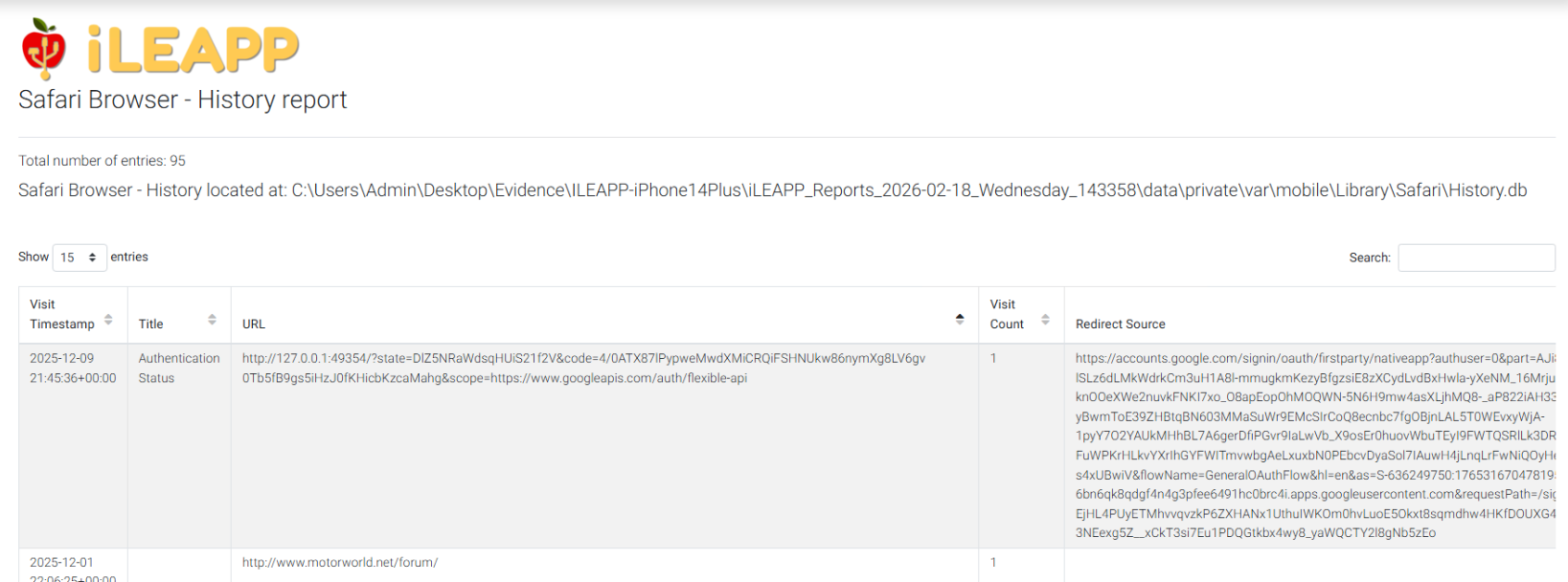Viewport: 1568px width, 582px height.
Task: Select the 2025-12-09 visit timestamp cell
Action: 72,369
